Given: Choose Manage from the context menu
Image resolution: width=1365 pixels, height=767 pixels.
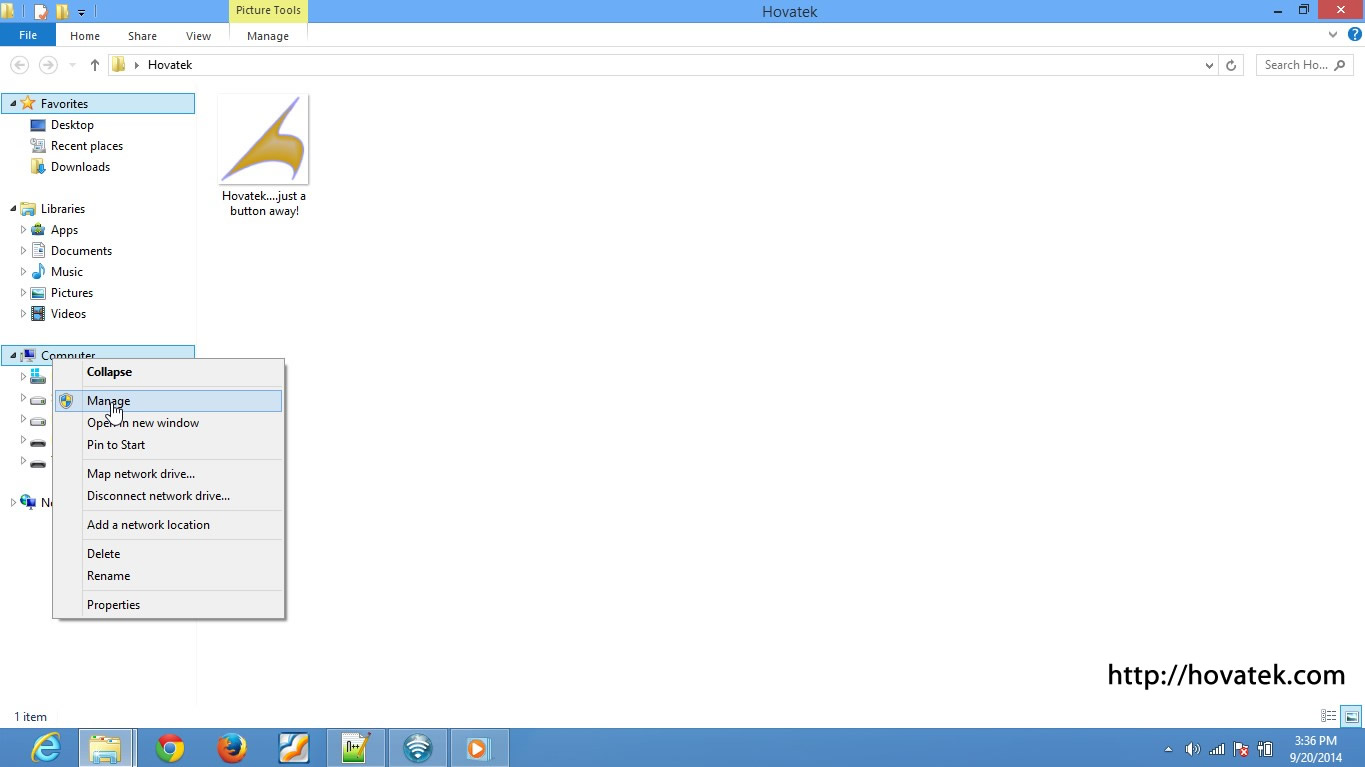Looking at the screenshot, I should coord(108,401).
